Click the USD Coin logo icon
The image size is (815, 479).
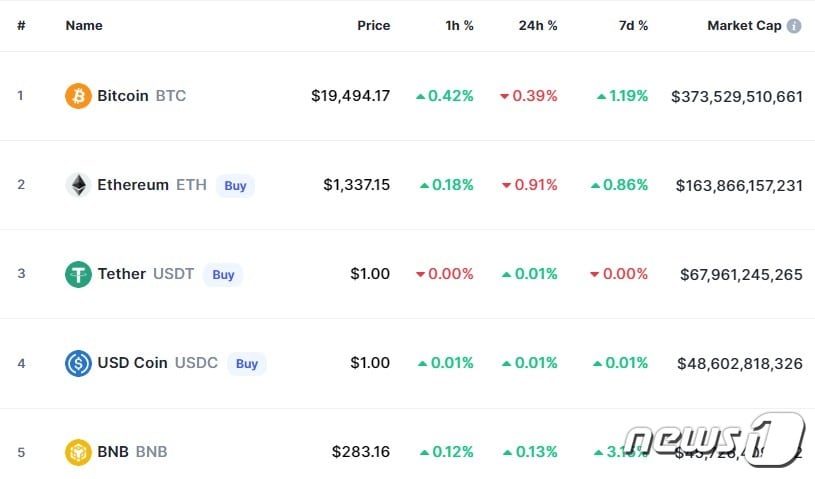click(78, 363)
